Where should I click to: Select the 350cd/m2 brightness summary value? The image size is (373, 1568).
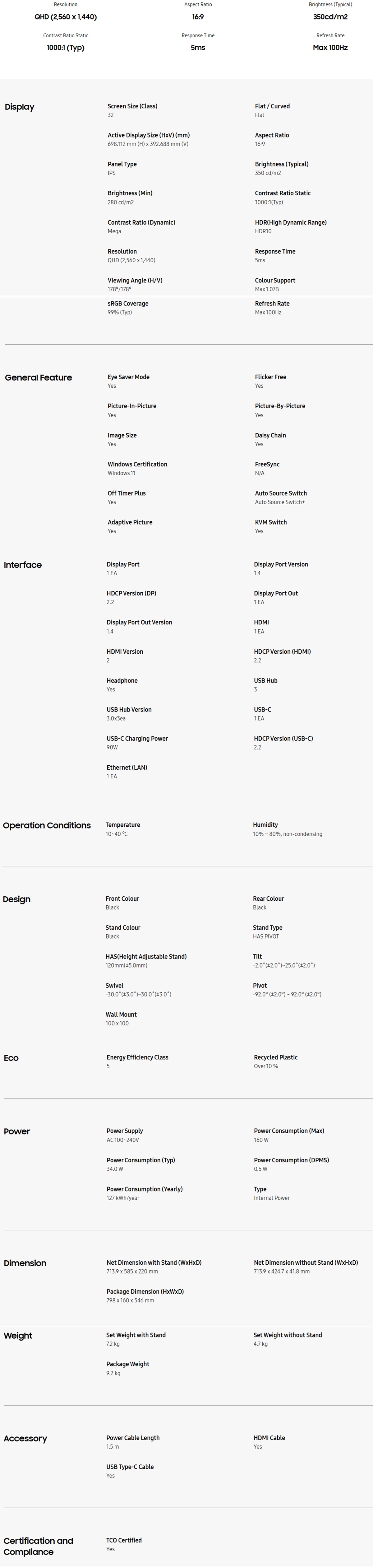point(330,17)
